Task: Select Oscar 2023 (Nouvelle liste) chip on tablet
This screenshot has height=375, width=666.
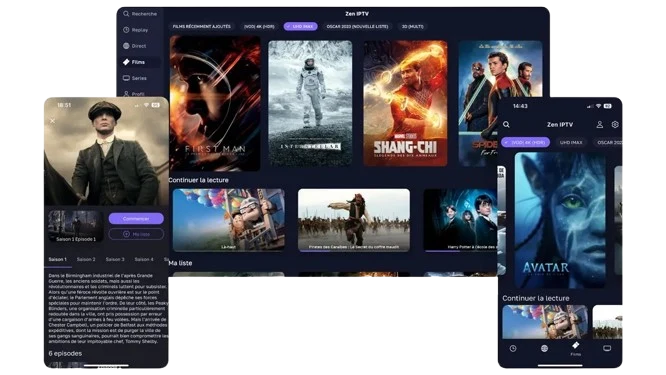Action: [357, 26]
